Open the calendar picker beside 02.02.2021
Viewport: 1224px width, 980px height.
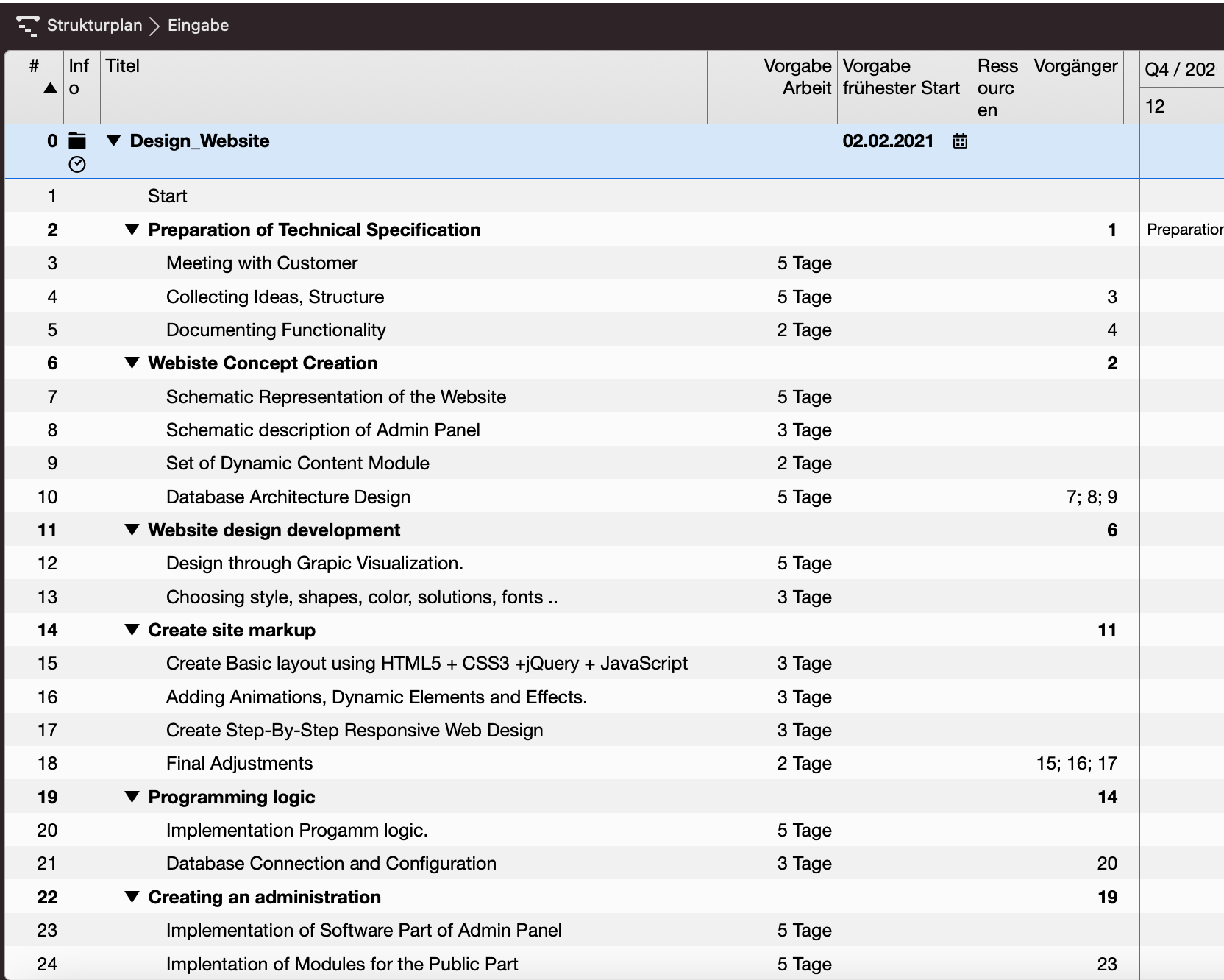pos(960,141)
